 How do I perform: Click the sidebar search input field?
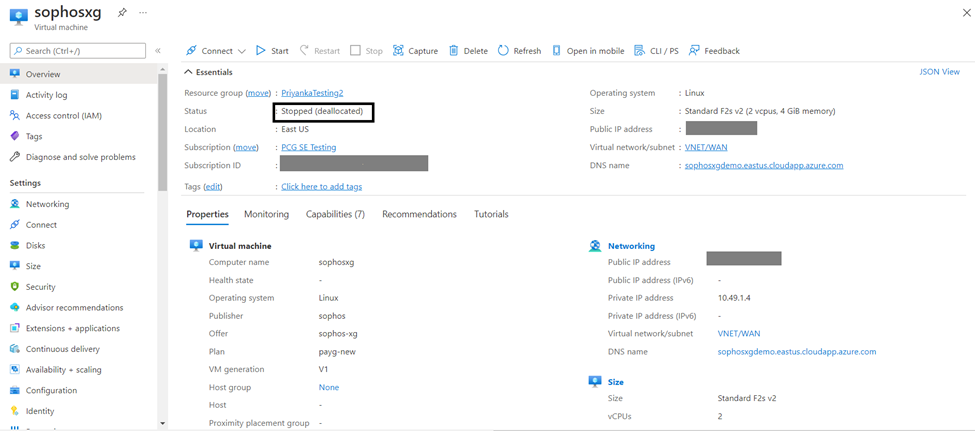pos(80,51)
